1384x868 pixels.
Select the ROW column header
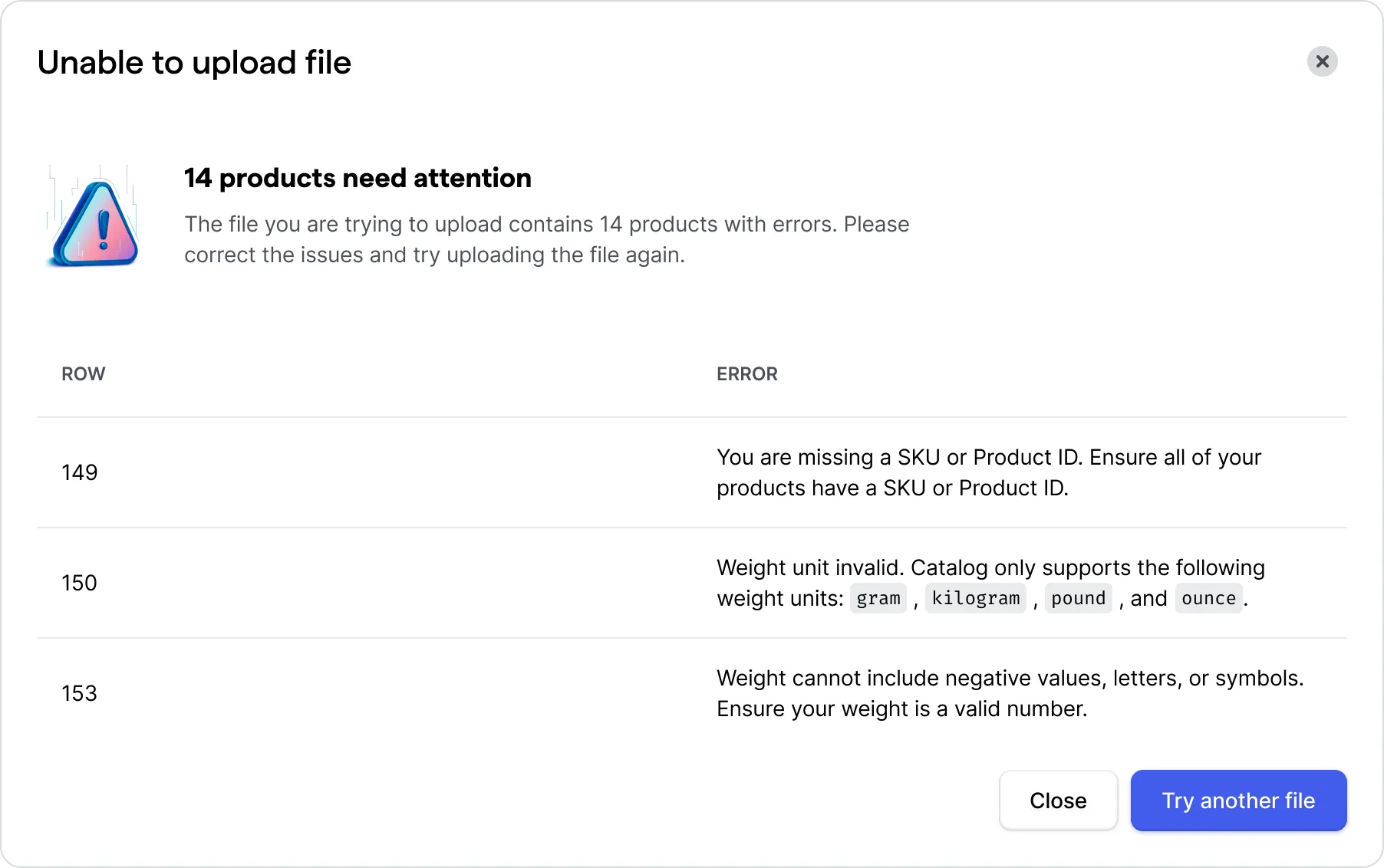[x=84, y=374]
